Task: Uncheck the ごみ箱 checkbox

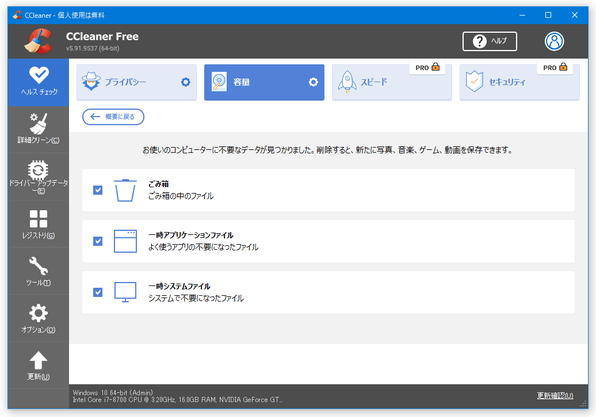Action: pos(98,190)
